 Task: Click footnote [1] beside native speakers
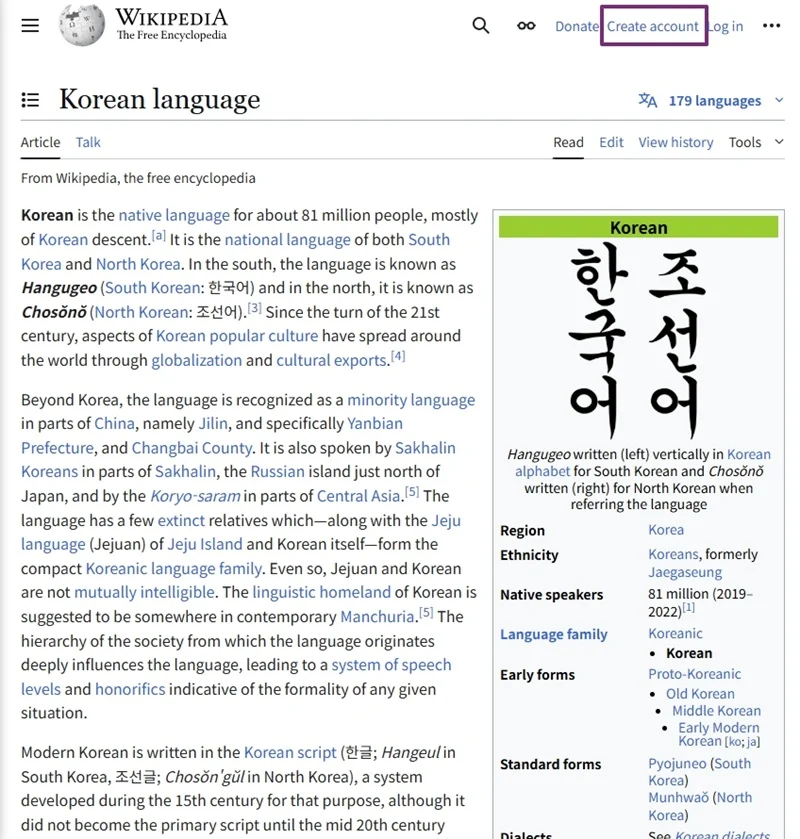tap(688, 608)
